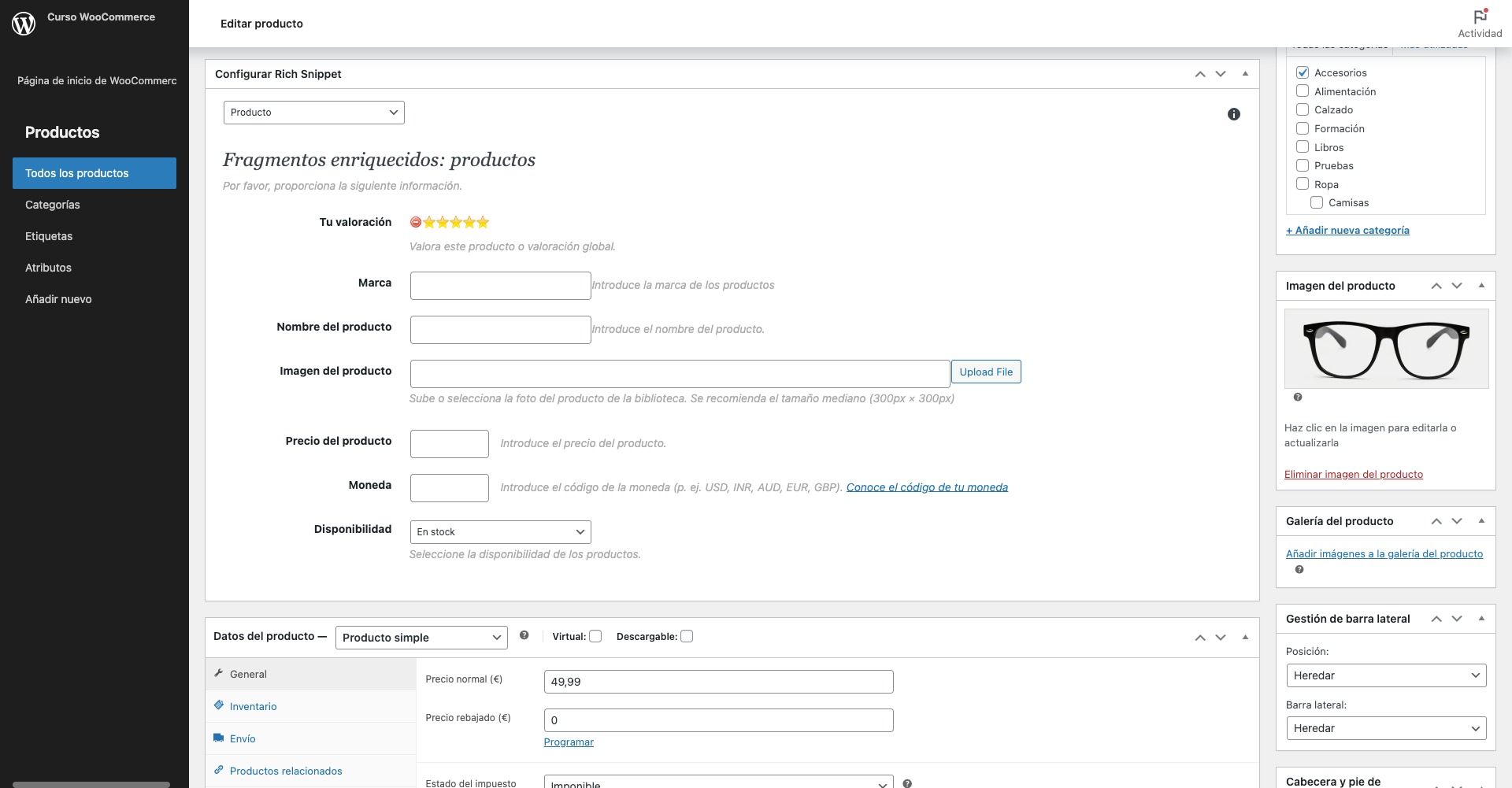Image resolution: width=1512 pixels, height=788 pixels.
Task: Click the help icon below the product image
Action: click(1298, 398)
